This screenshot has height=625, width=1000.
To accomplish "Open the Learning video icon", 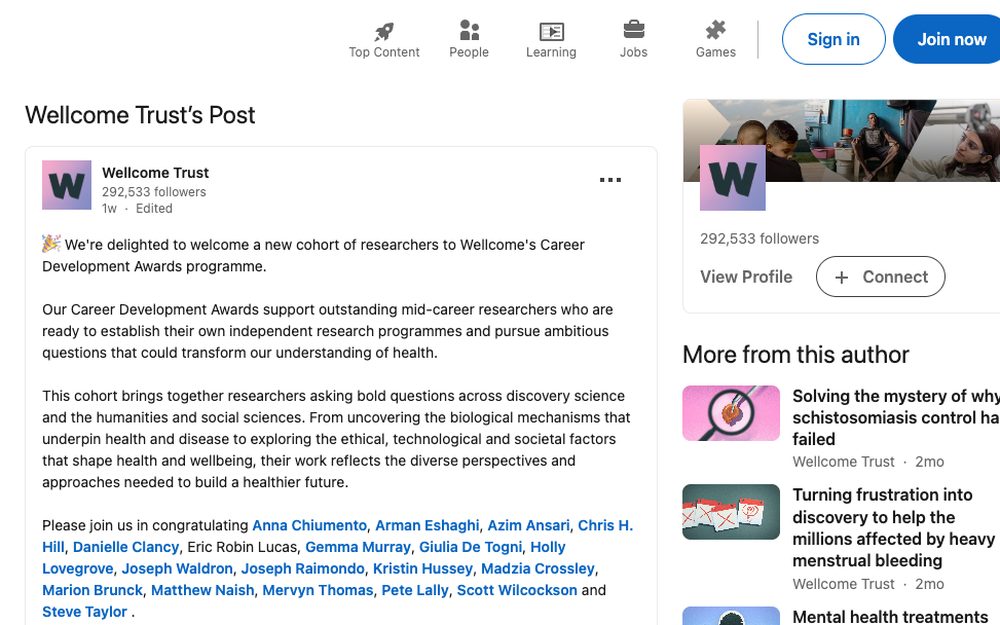I will click(x=551, y=31).
